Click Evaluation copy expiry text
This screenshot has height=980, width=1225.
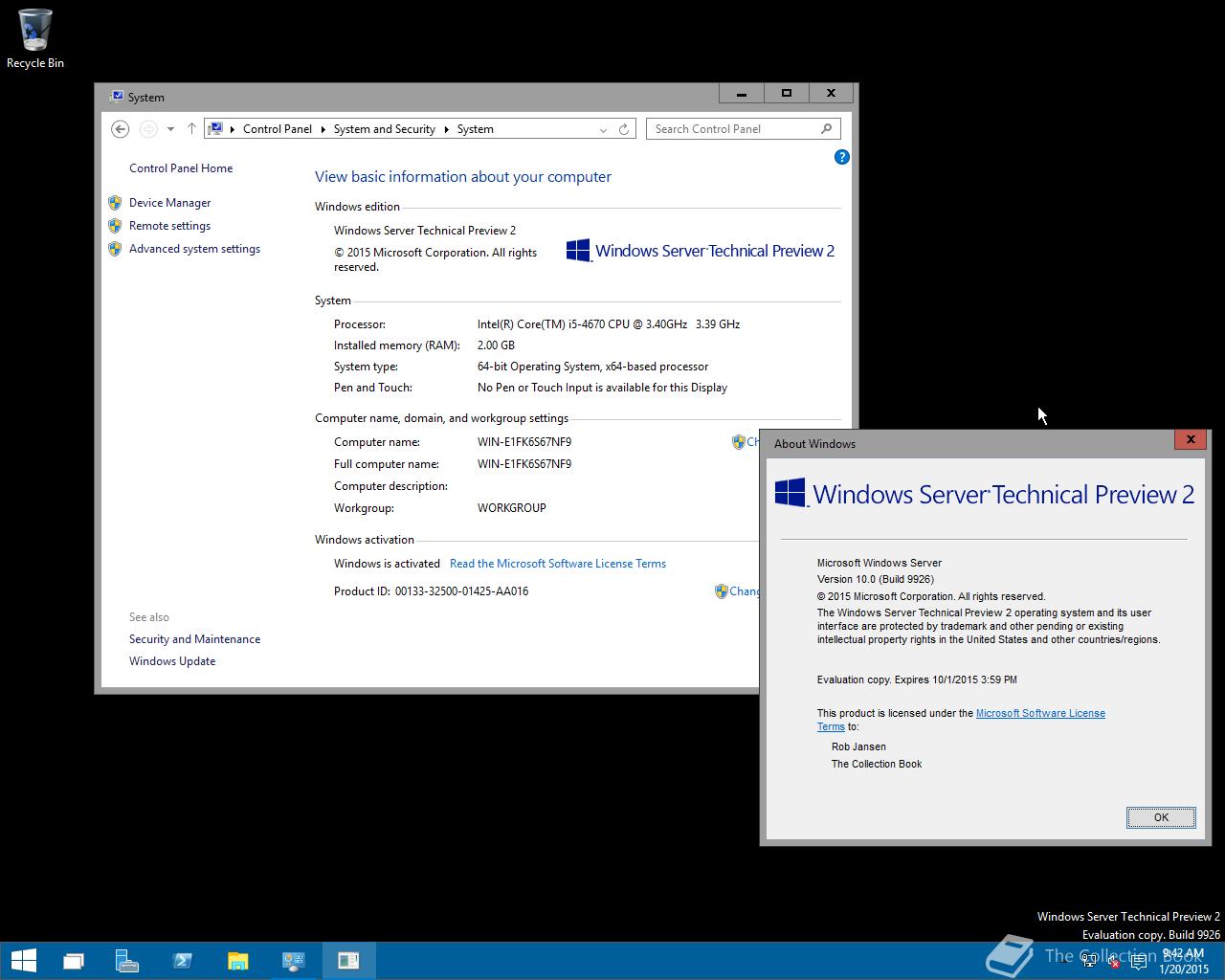click(917, 679)
